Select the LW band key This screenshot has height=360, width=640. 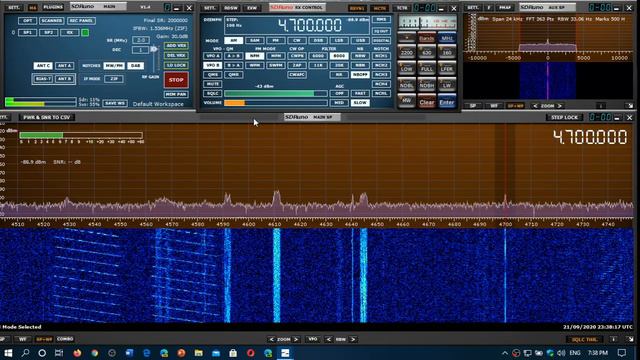pos(447,85)
